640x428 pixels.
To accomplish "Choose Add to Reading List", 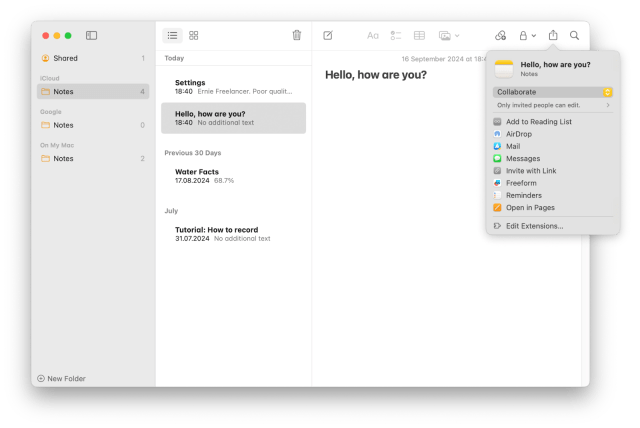I will pyautogui.click(x=553, y=122).
